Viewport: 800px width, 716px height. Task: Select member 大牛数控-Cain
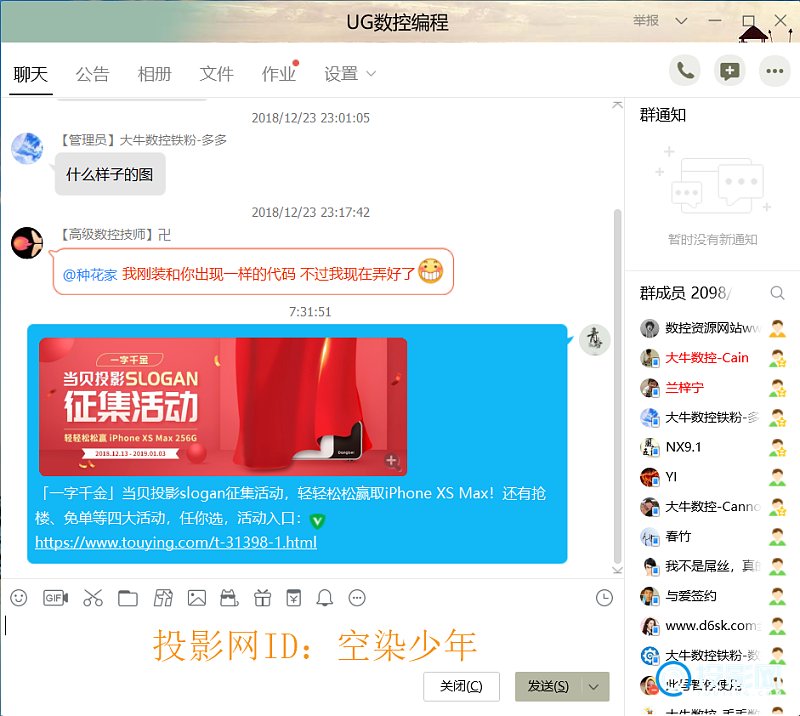pyautogui.click(x=713, y=358)
